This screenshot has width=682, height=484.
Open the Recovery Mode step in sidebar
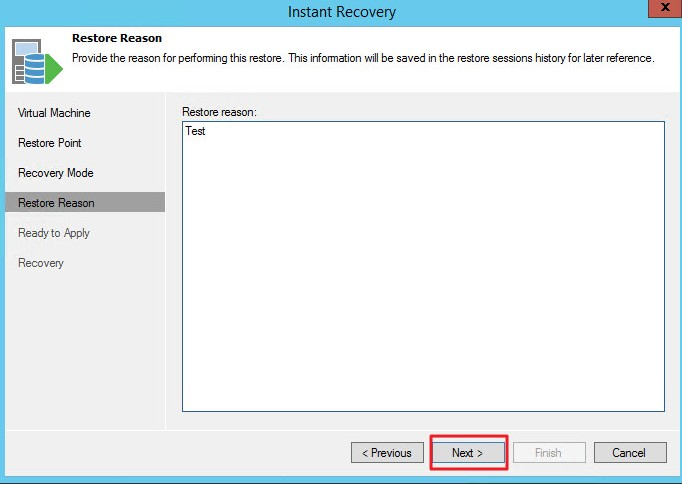[x=56, y=173]
